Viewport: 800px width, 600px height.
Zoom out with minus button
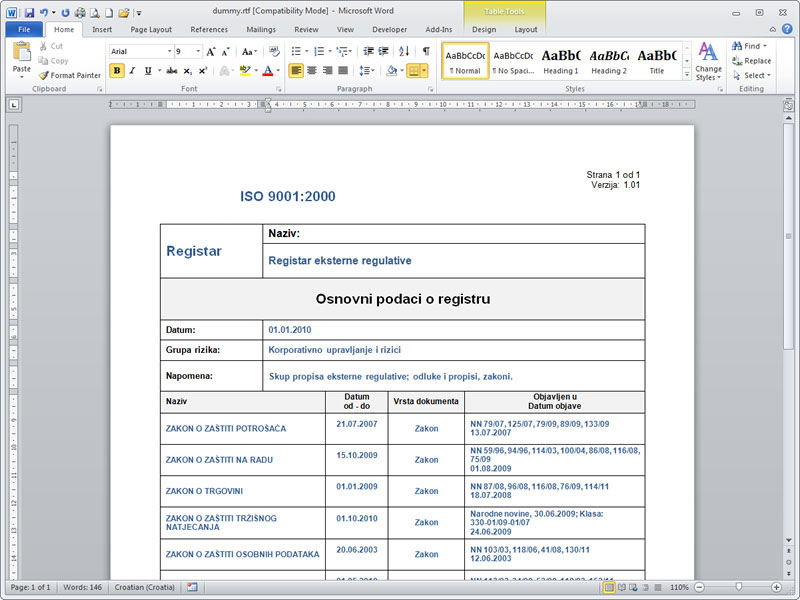699,587
